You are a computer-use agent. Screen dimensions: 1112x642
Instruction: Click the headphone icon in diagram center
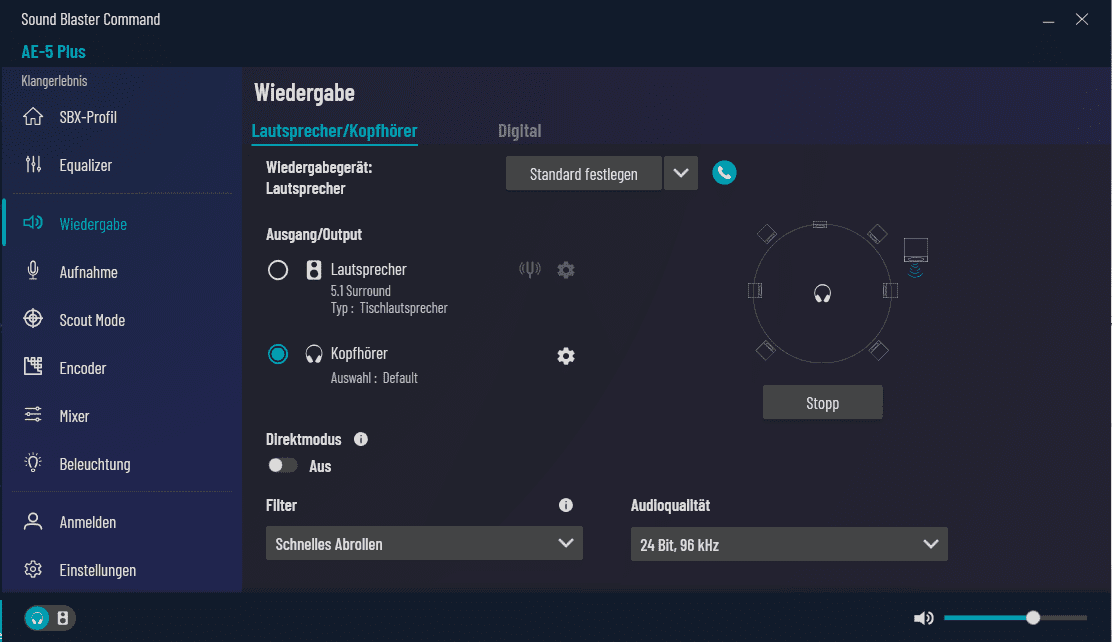pyautogui.click(x=822, y=293)
